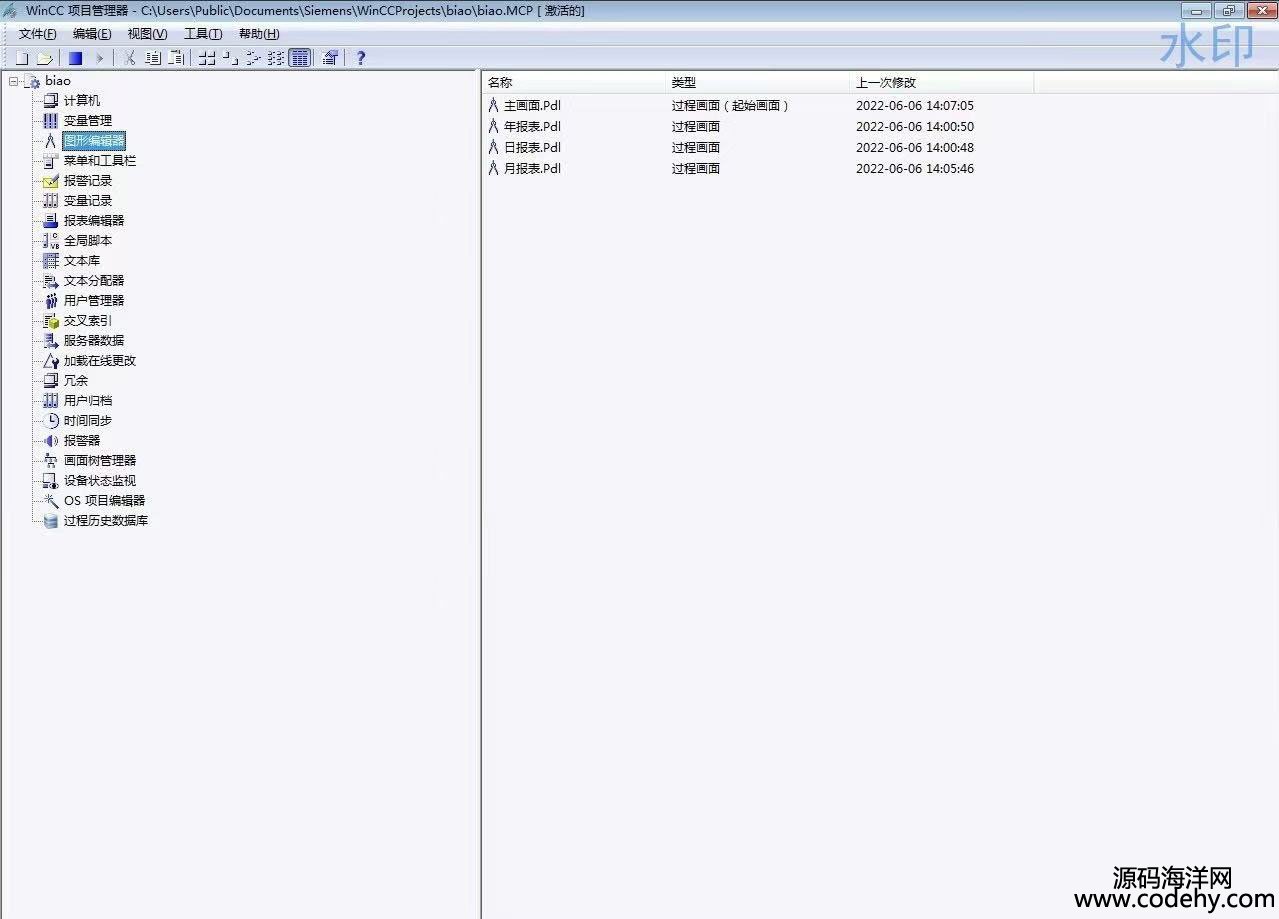
Task: Click the 报警器 horn speaker icon
Action: pos(51,441)
